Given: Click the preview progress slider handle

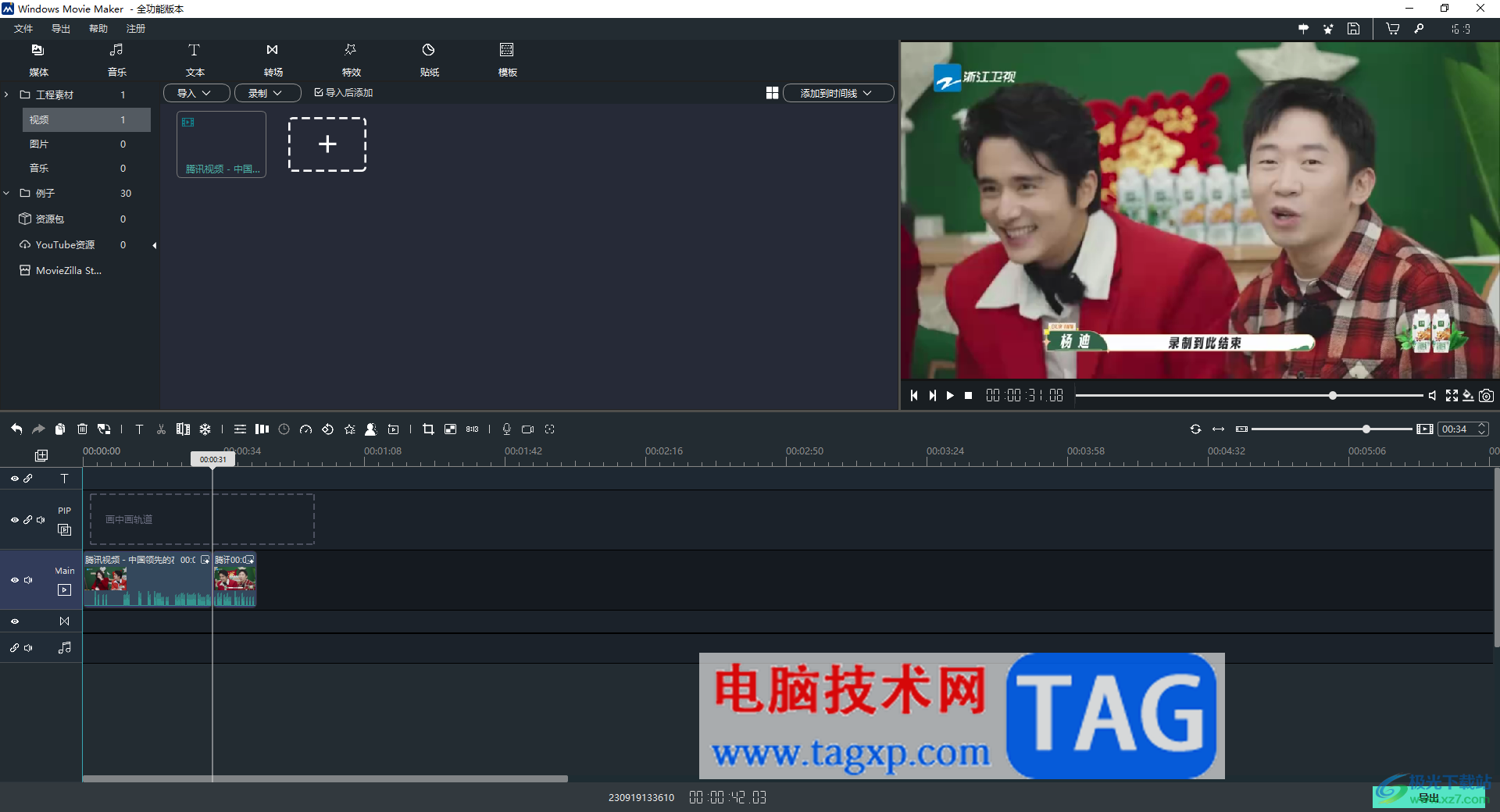Looking at the screenshot, I should tap(1333, 396).
